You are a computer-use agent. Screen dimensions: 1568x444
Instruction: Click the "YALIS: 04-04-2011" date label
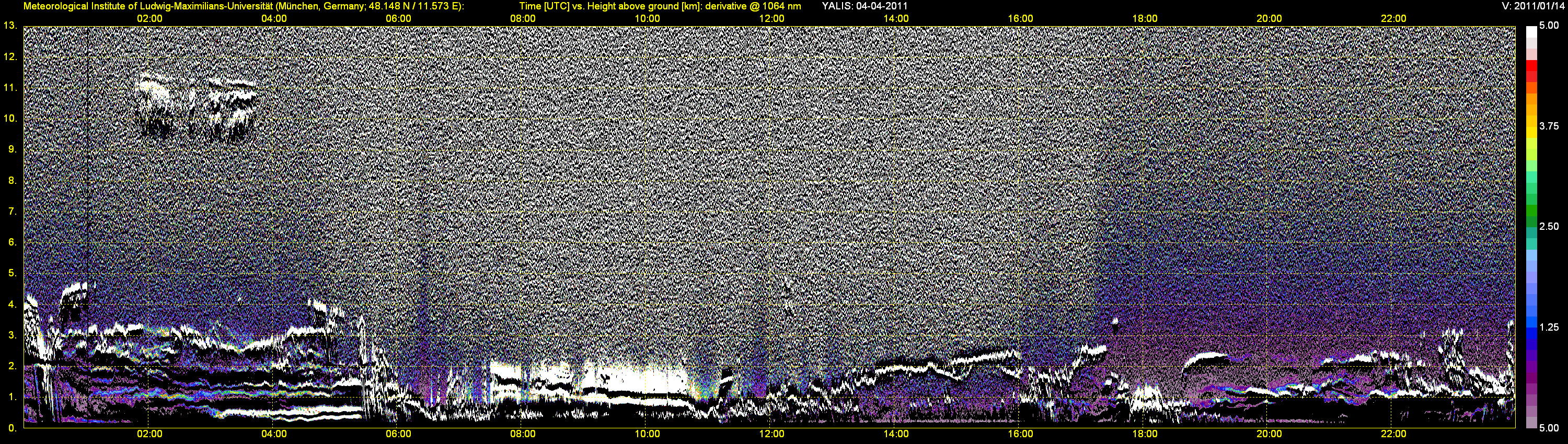864,6
